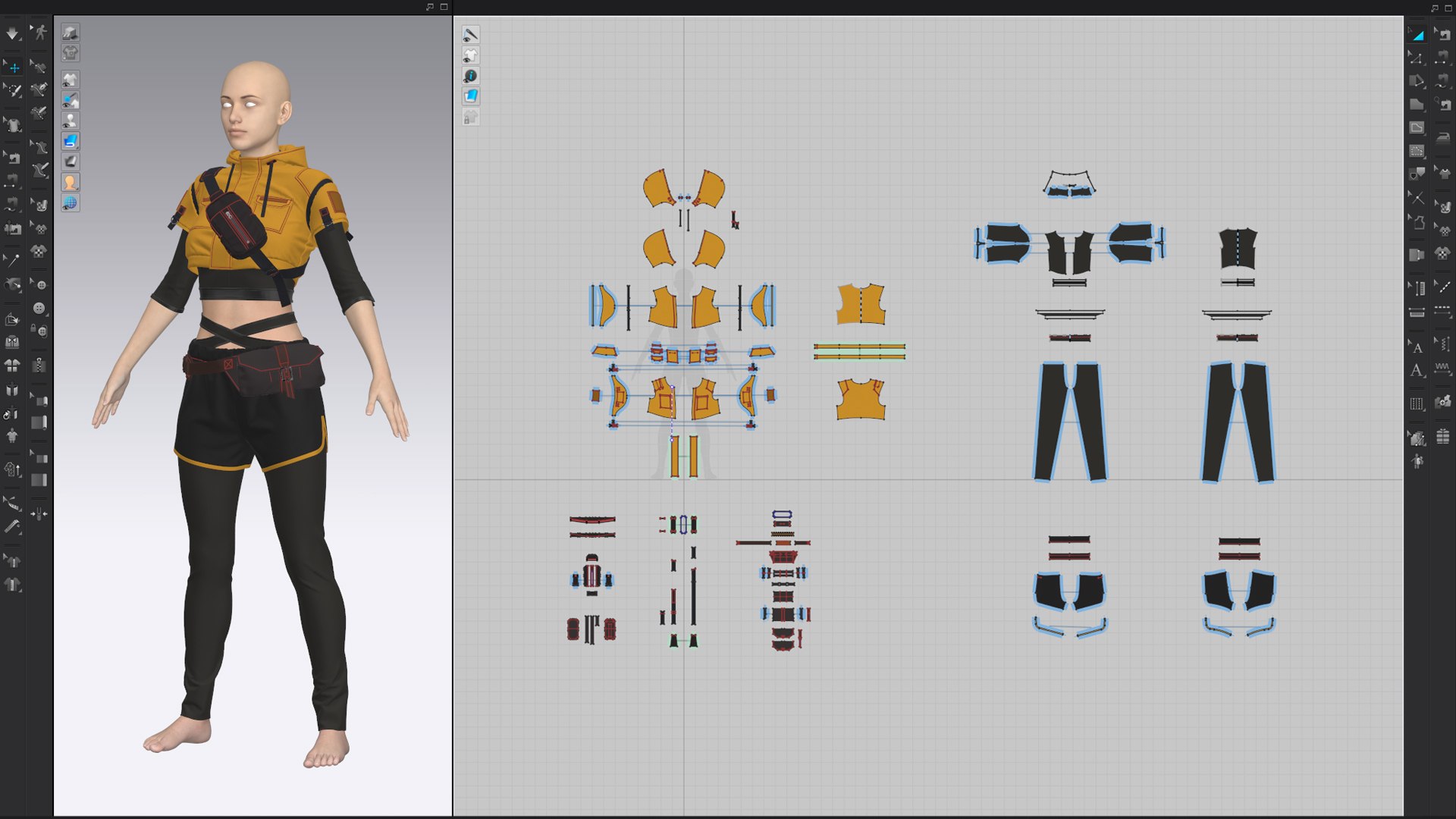Choose the 2D text 'A' tool

pos(1416,371)
